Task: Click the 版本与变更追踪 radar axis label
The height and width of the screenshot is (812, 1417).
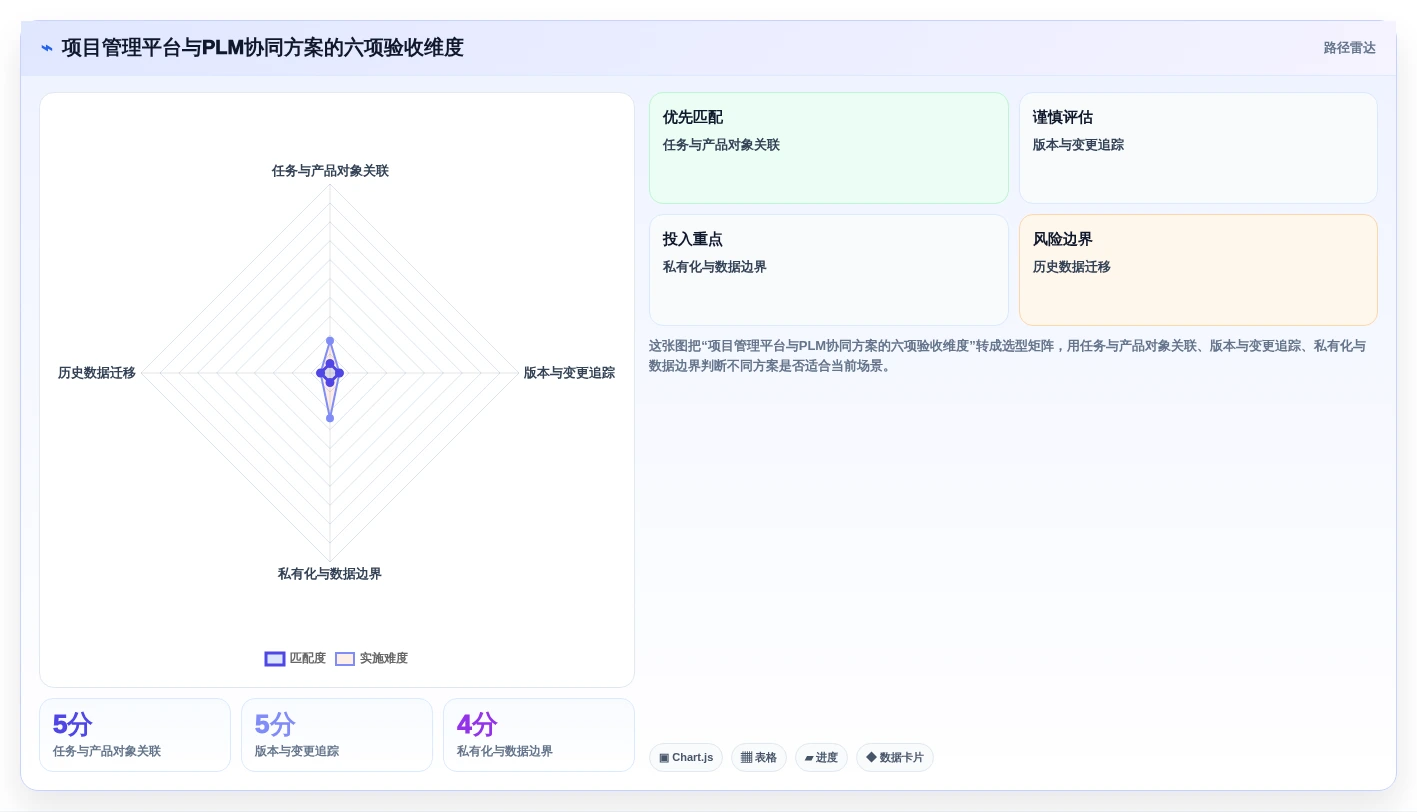Action: (x=569, y=373)
